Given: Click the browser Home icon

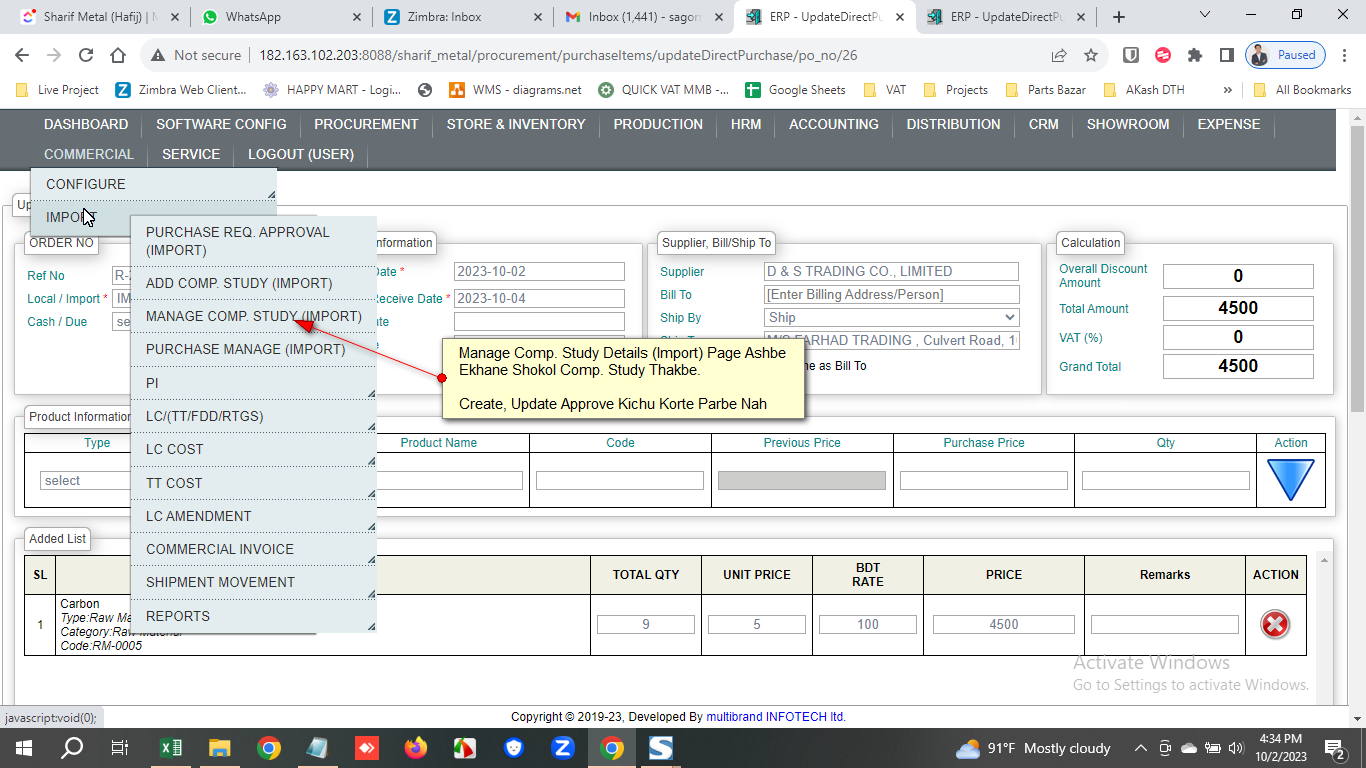Looking at the screenshot, I should pyautogui.click(x=118, y=56).
